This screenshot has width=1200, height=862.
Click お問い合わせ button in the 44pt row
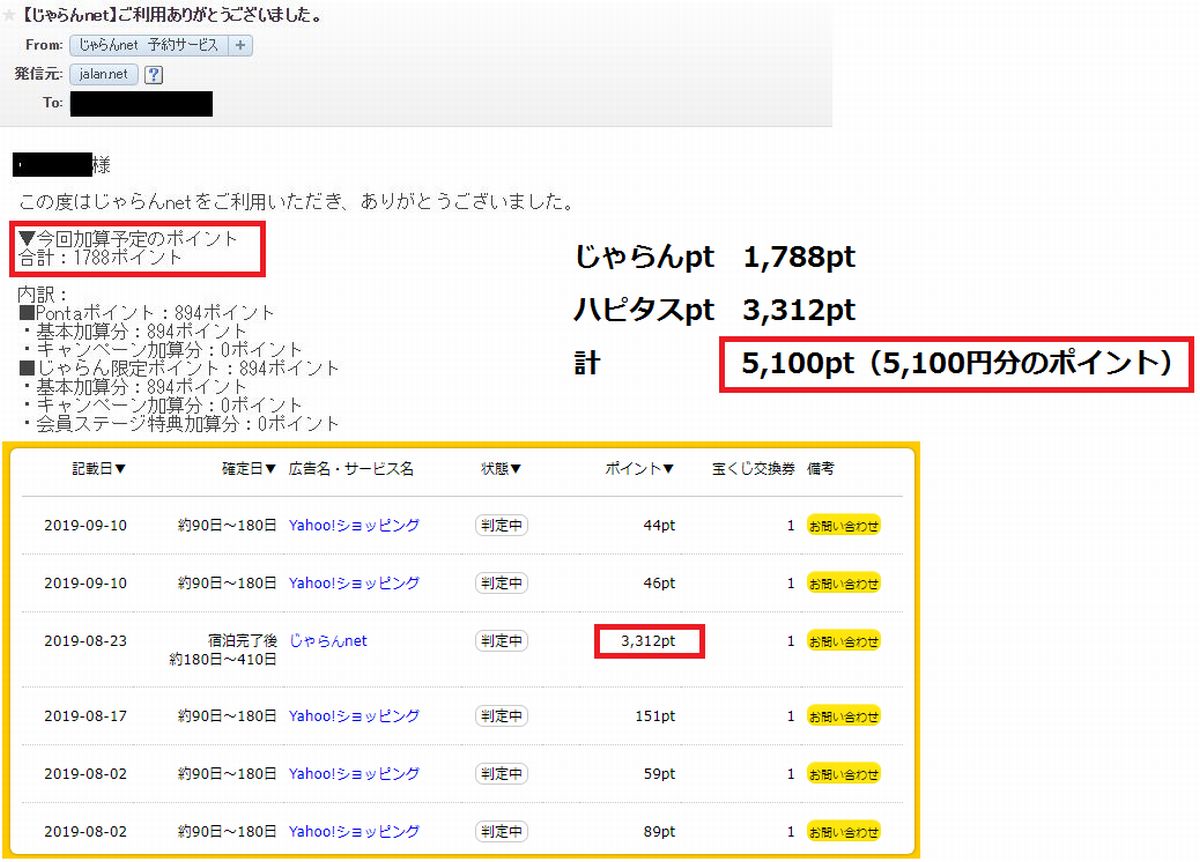844,526
